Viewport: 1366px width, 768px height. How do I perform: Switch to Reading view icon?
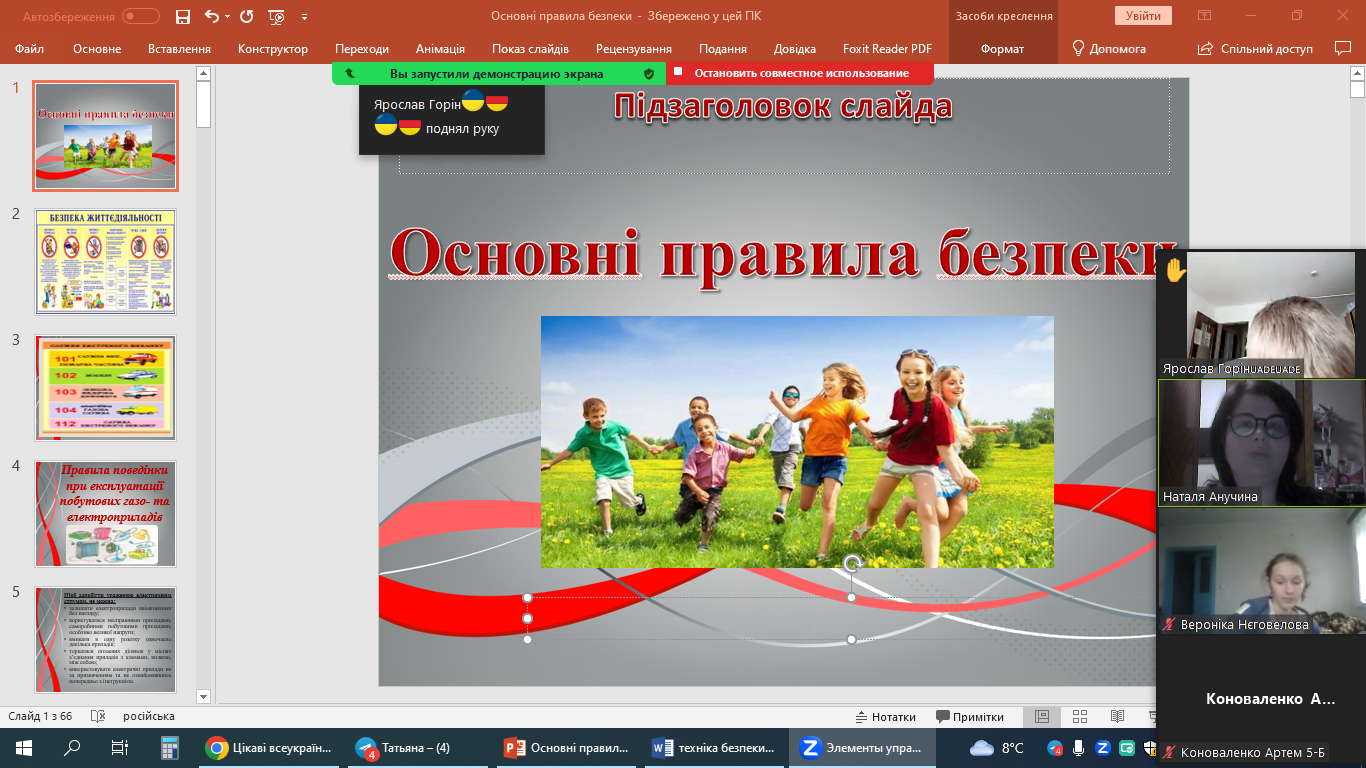1118,716
